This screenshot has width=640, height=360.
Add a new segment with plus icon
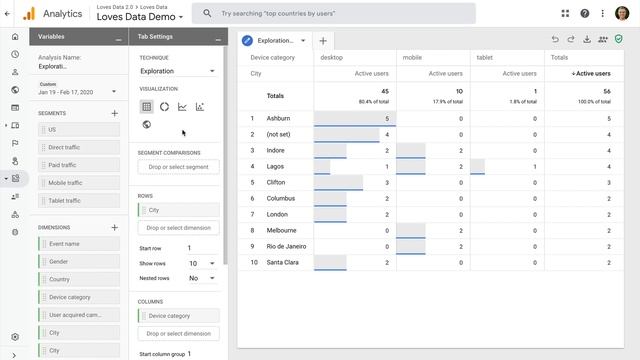115,113
